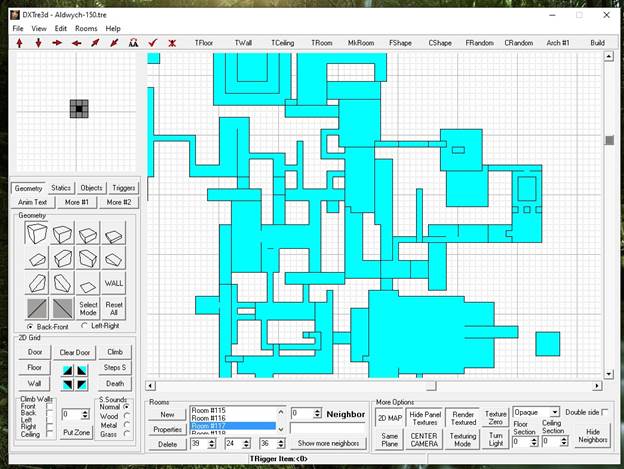Select the Wood surface sound option

coord(125,417)
